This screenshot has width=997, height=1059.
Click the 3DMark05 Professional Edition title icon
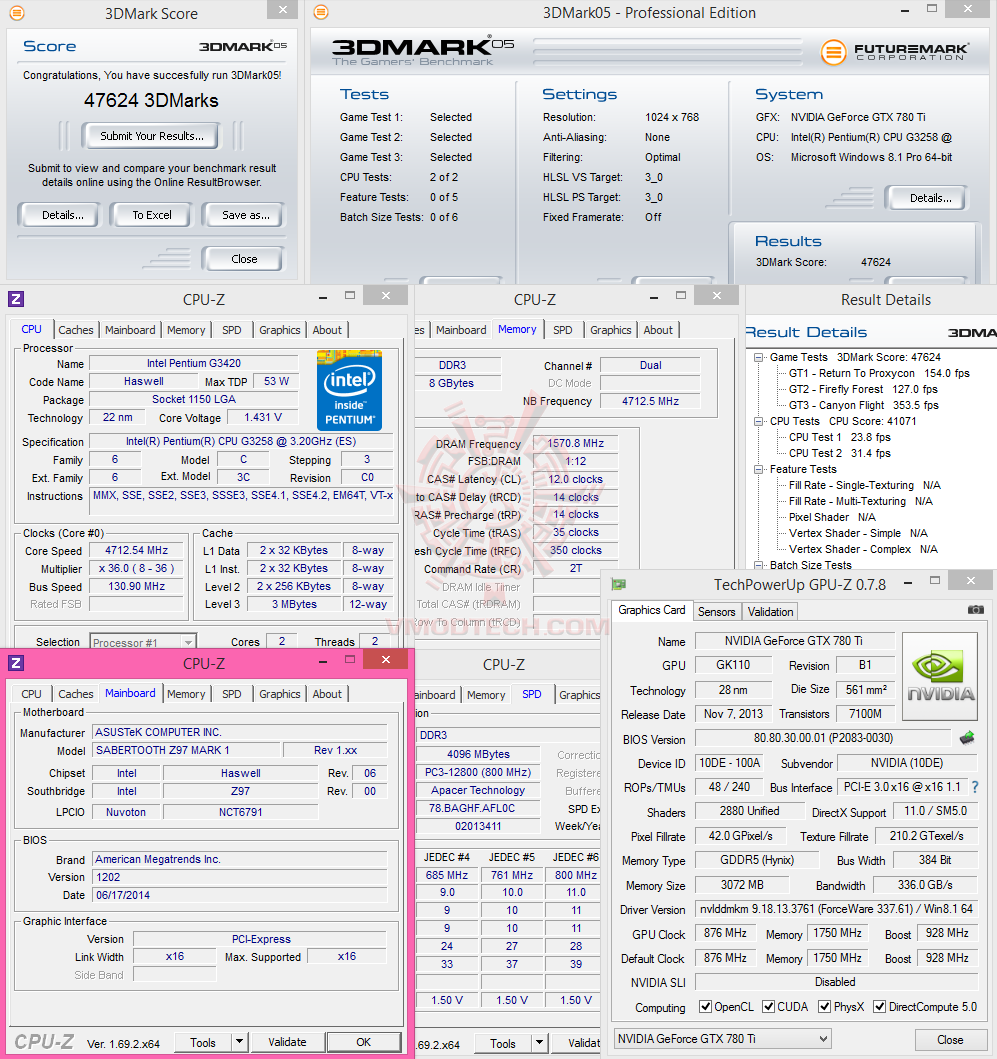click(322, 12)
